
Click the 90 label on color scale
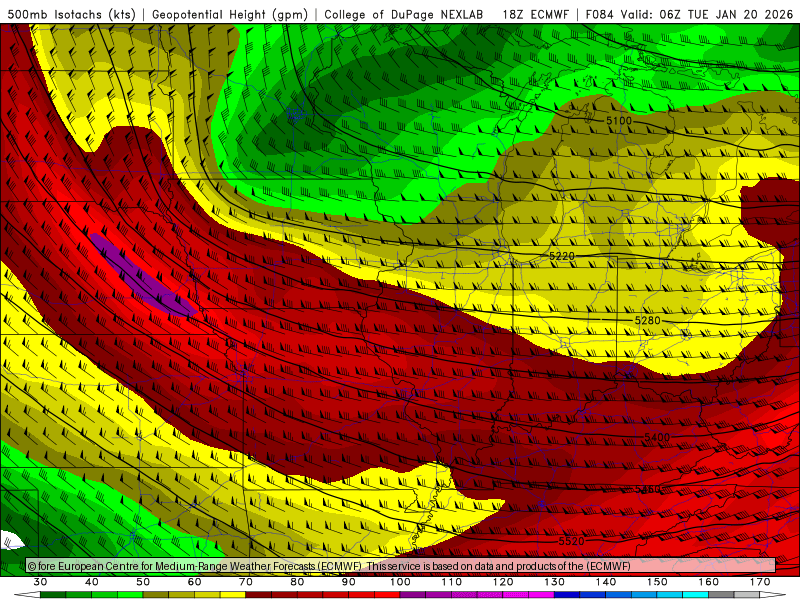348,582
